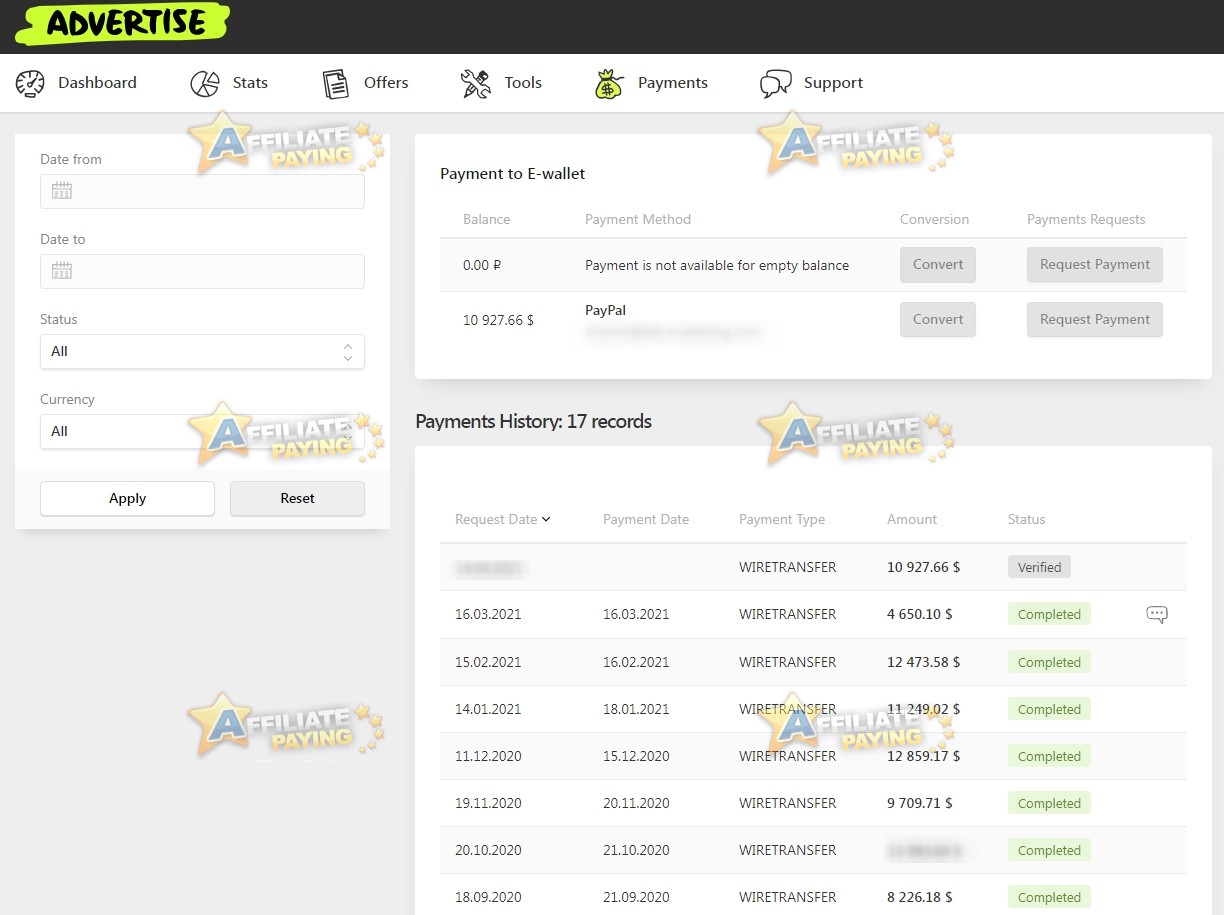The height and width of the screenshot is (915, 1224).
Task: Open the Payments menu item
Action: [673, 83]
